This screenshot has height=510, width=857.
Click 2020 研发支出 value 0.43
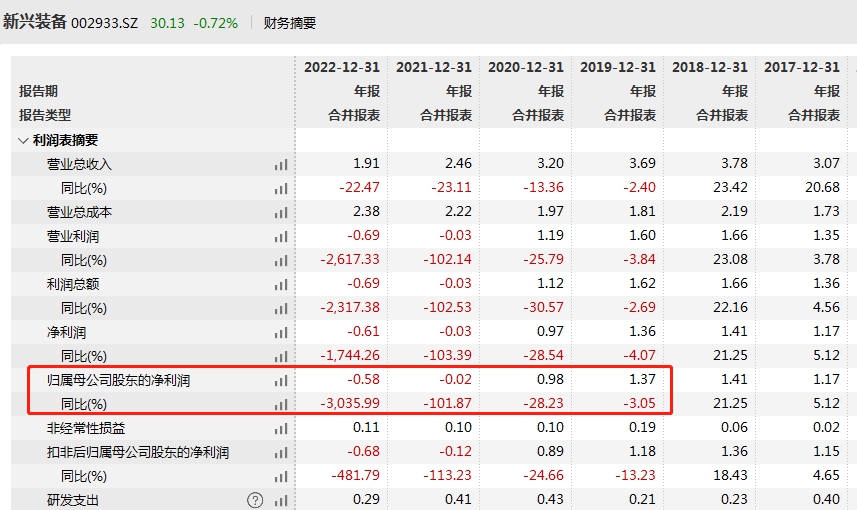[x=550, y=500]
